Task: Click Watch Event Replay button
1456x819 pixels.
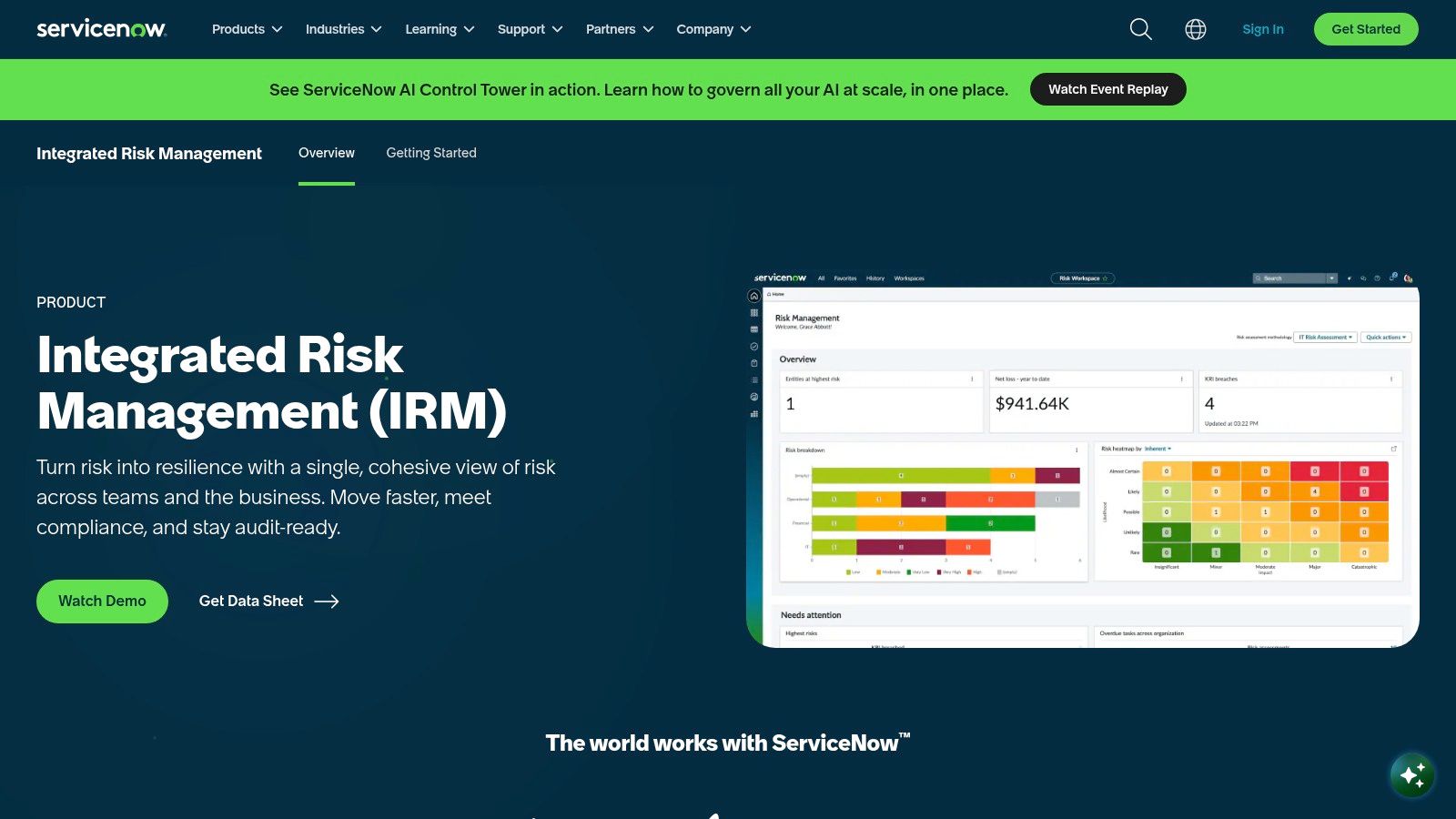Action: (x=1107, y=89)
